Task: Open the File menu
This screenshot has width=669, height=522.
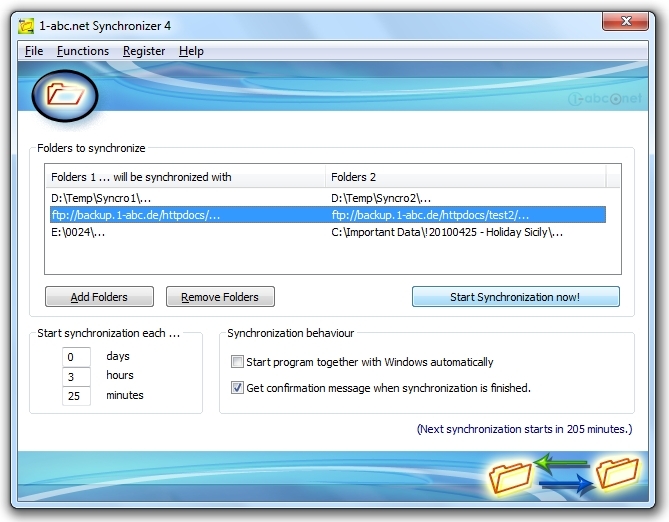Action: pos(34,51)
